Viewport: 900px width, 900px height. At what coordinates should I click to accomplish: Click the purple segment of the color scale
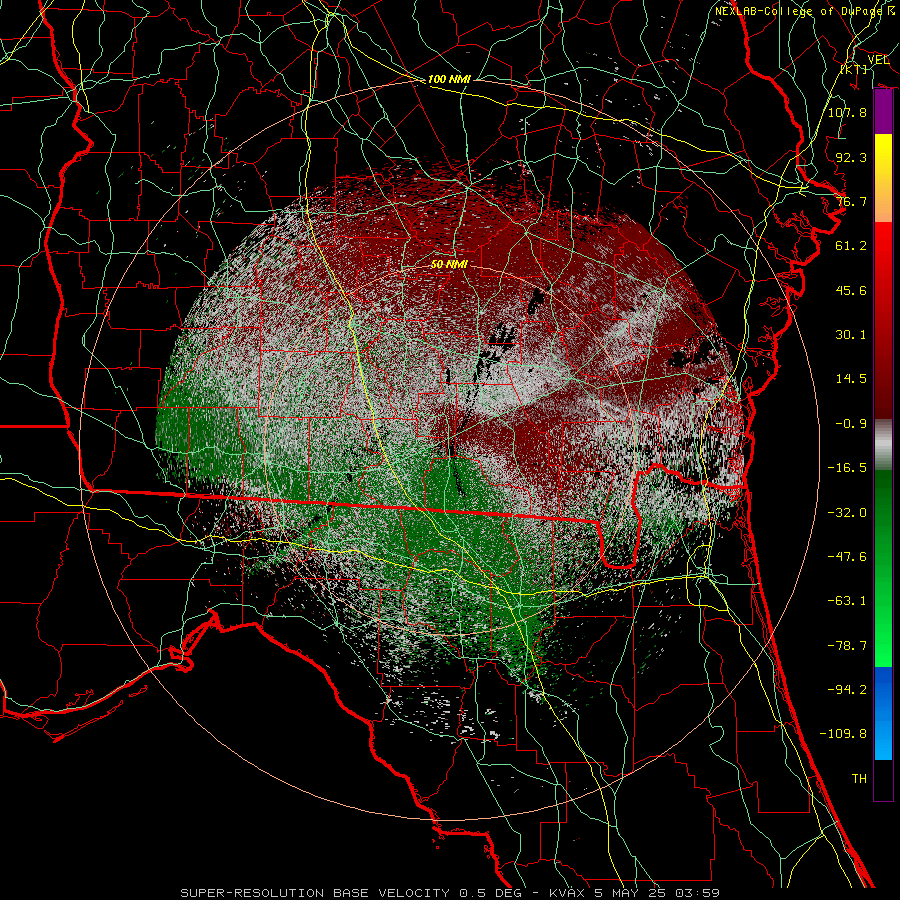(883, 112)
